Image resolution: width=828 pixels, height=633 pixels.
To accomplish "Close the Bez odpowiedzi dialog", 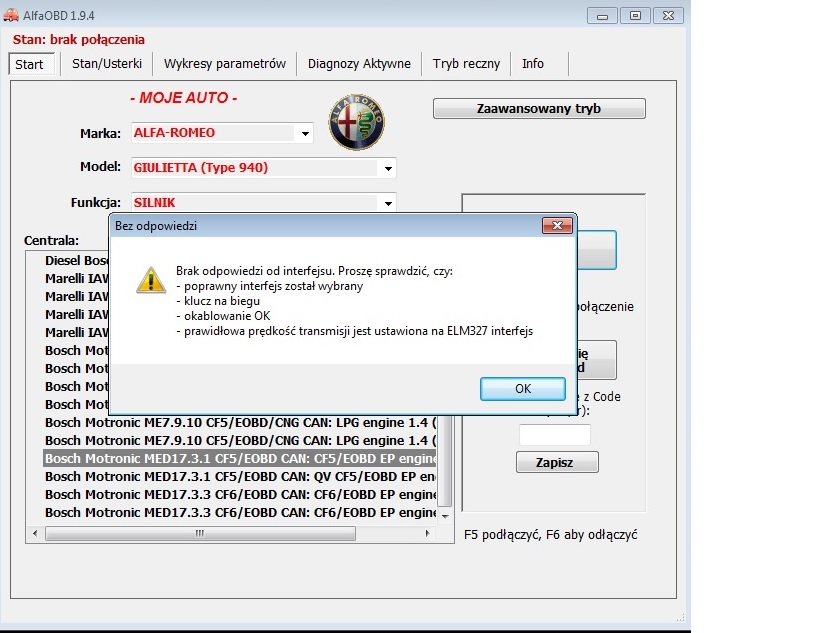I will coord(557,225).
